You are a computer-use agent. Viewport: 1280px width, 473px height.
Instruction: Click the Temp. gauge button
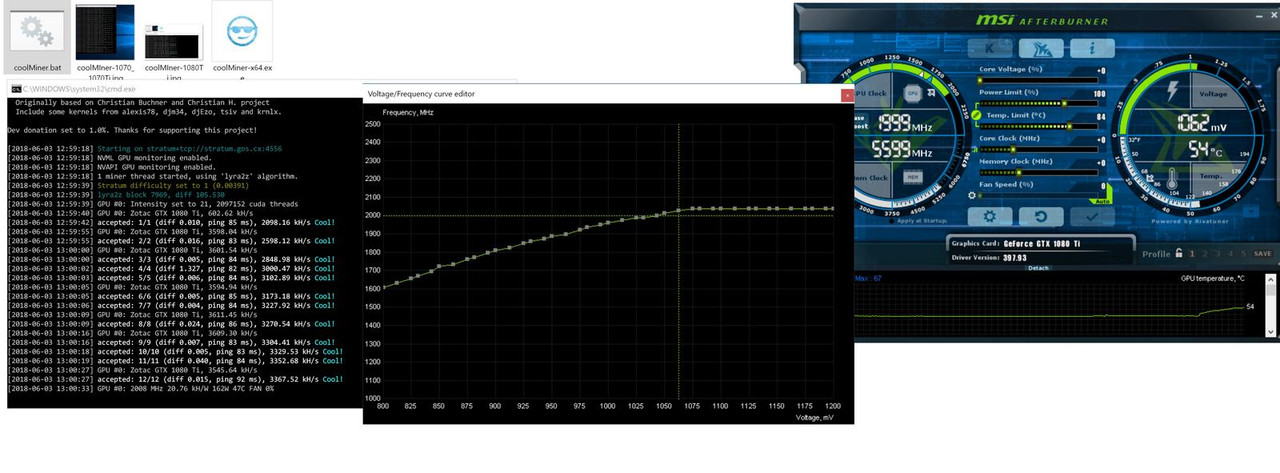pos(1211,176)
